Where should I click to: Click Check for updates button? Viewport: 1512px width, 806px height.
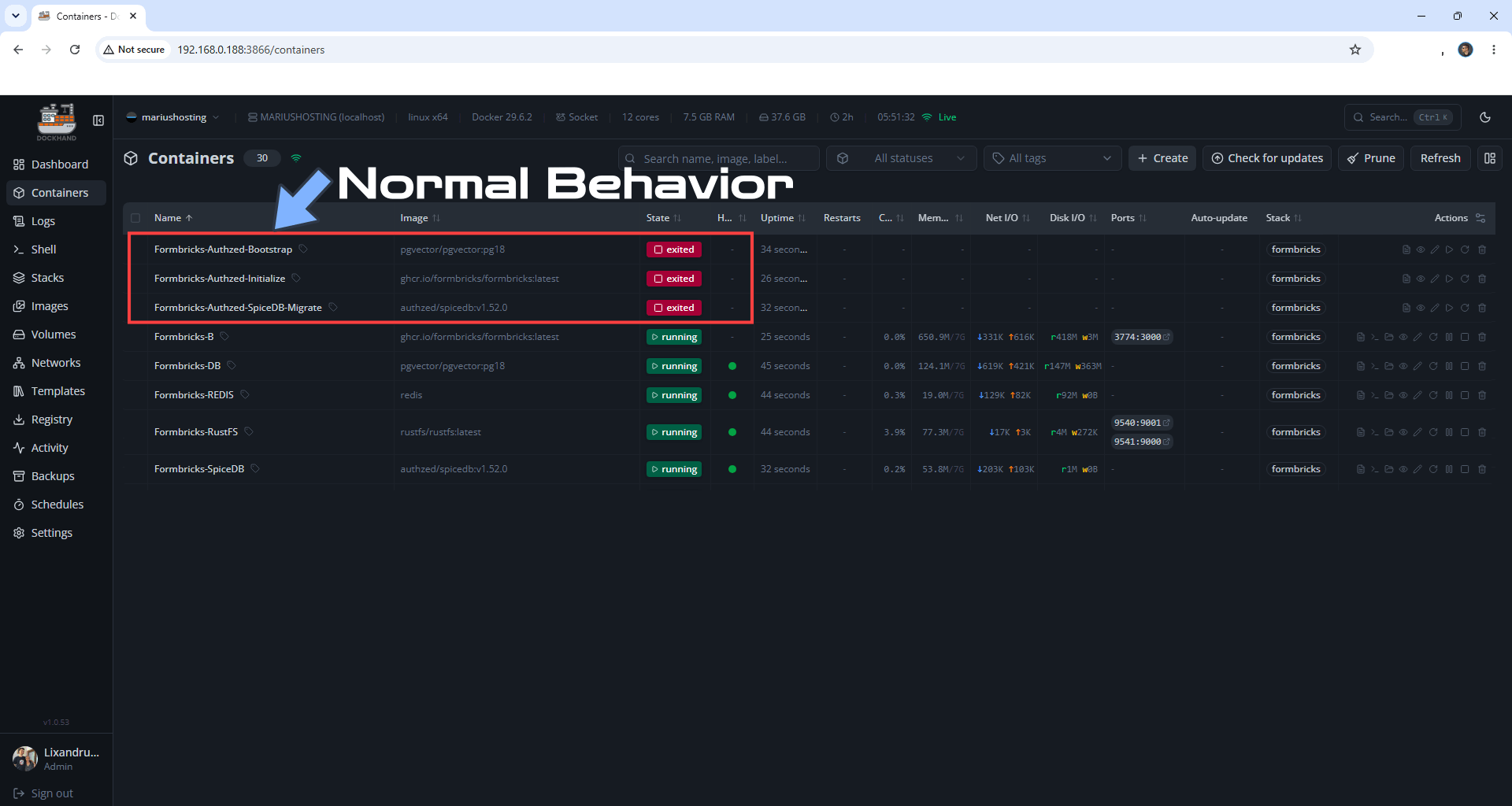tap(1267, 158)
